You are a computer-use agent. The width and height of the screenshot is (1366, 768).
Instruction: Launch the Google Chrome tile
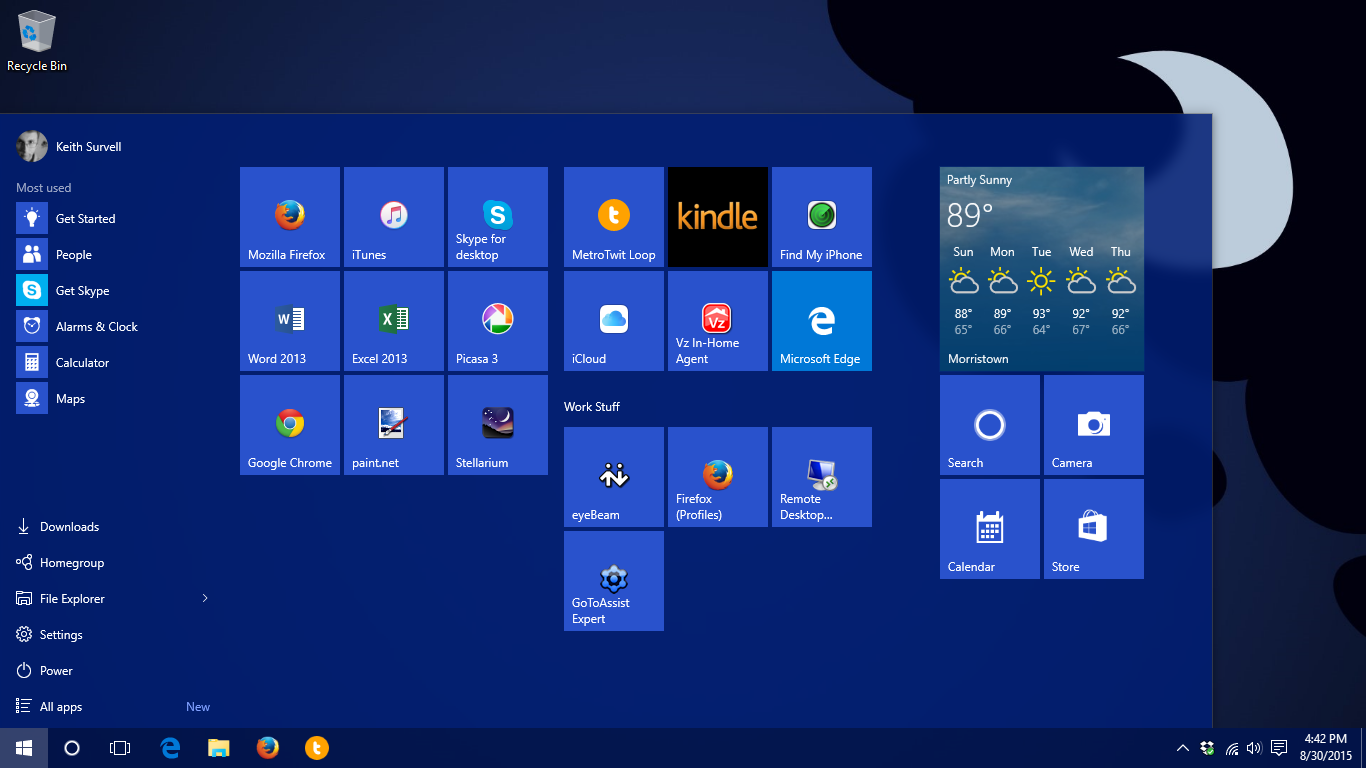click(x=290, y=425)
